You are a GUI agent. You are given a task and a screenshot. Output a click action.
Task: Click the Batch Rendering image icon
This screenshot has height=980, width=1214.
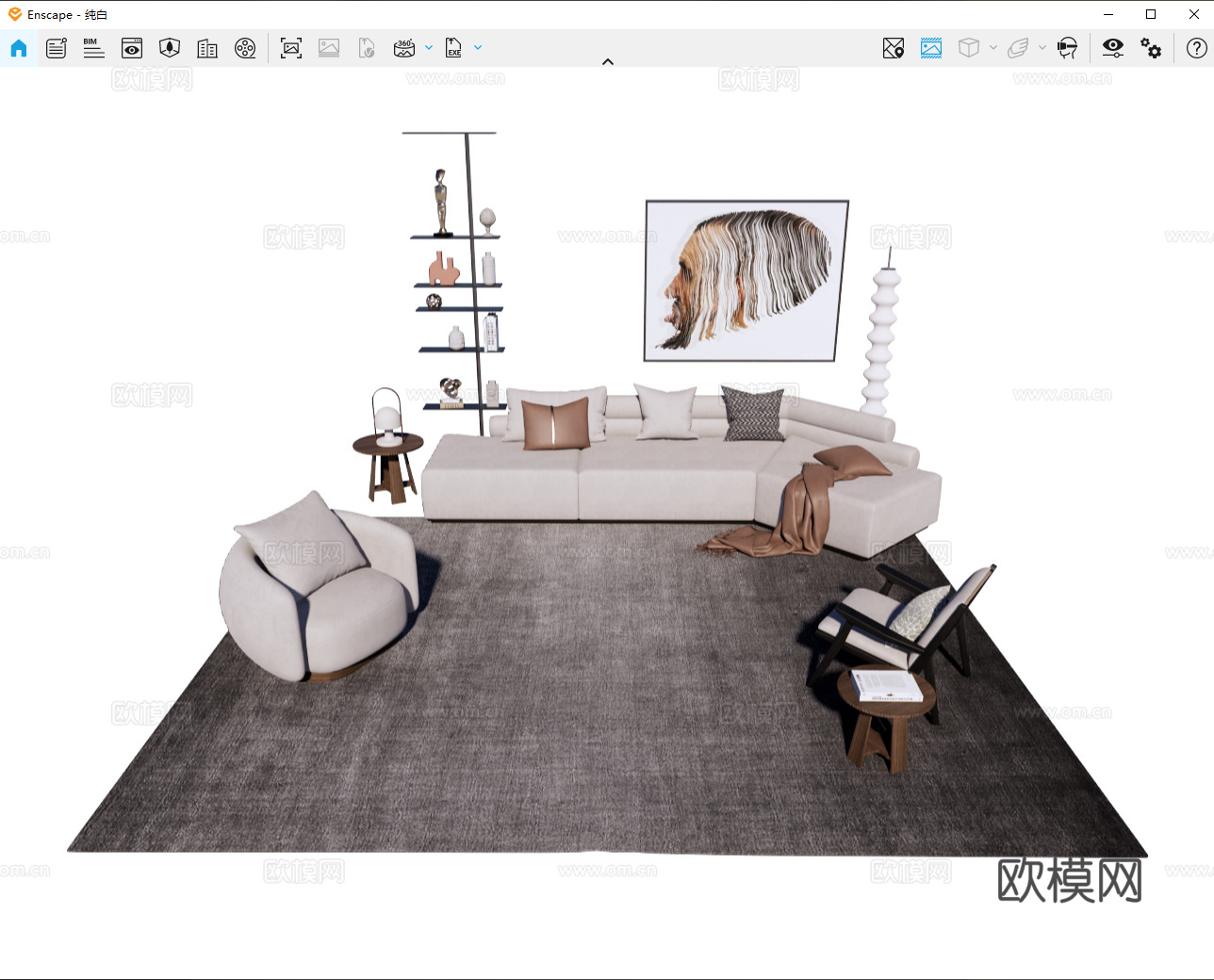coord(329,48)
